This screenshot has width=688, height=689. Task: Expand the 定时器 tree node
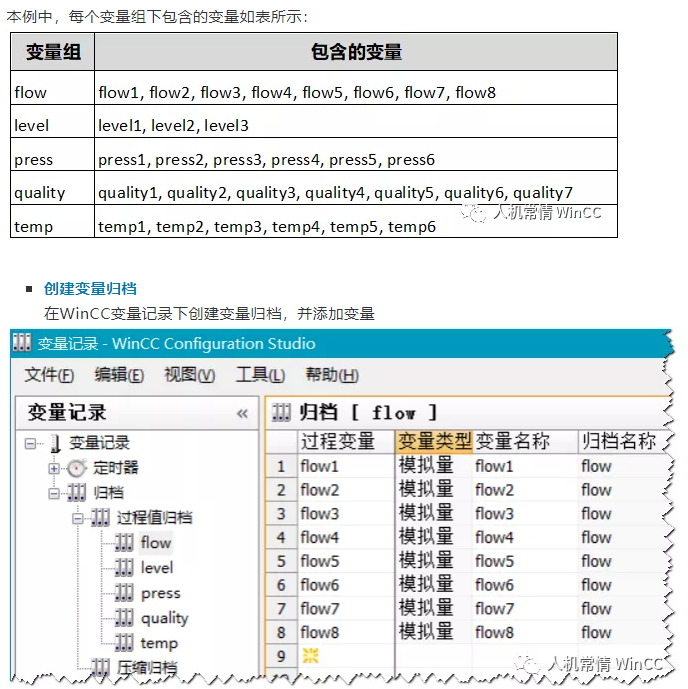click(x=54, y=468)
